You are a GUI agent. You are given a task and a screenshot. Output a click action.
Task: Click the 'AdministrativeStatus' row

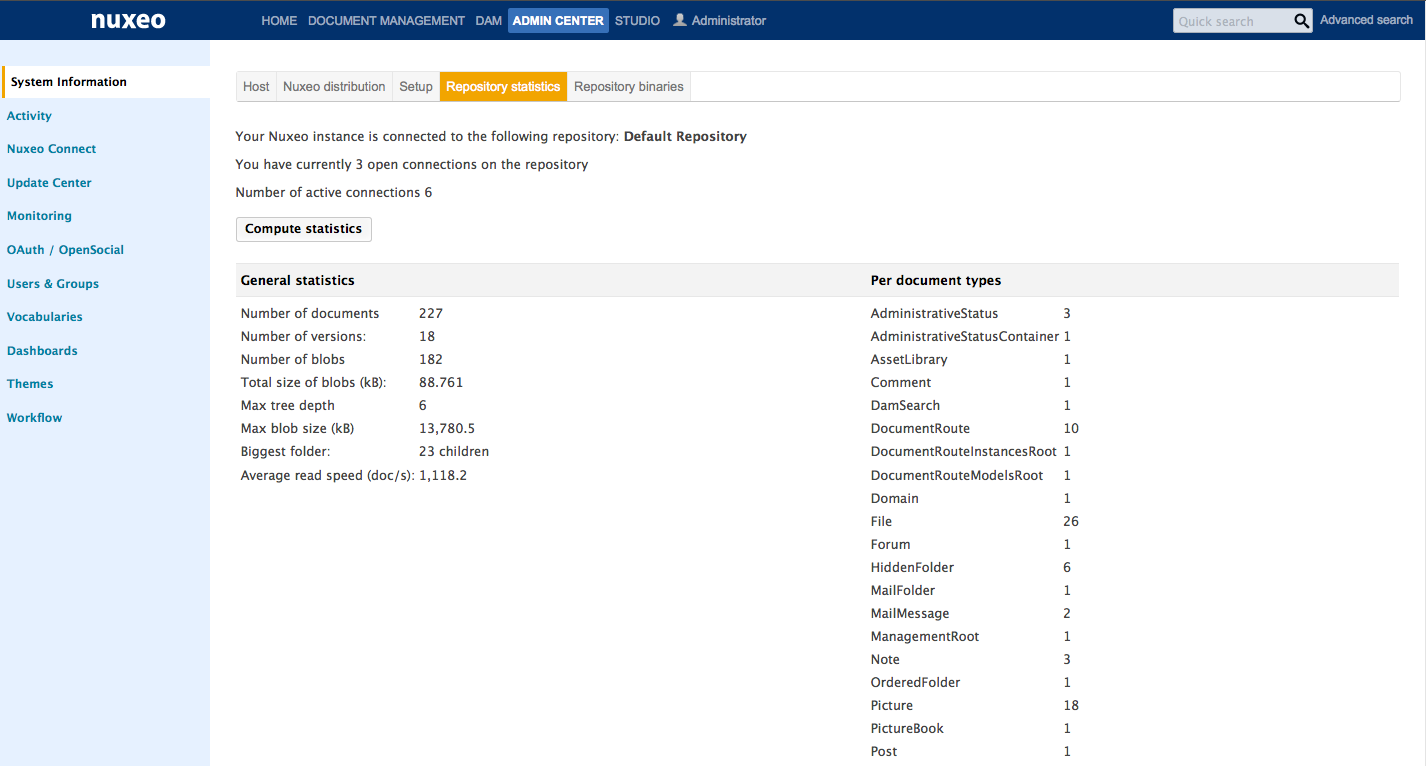point(934,313)
